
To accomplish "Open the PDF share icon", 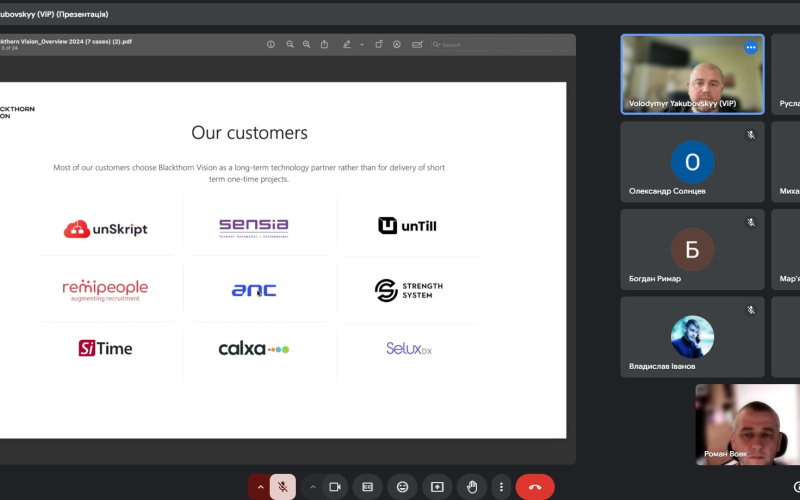I will click(324, 44).
